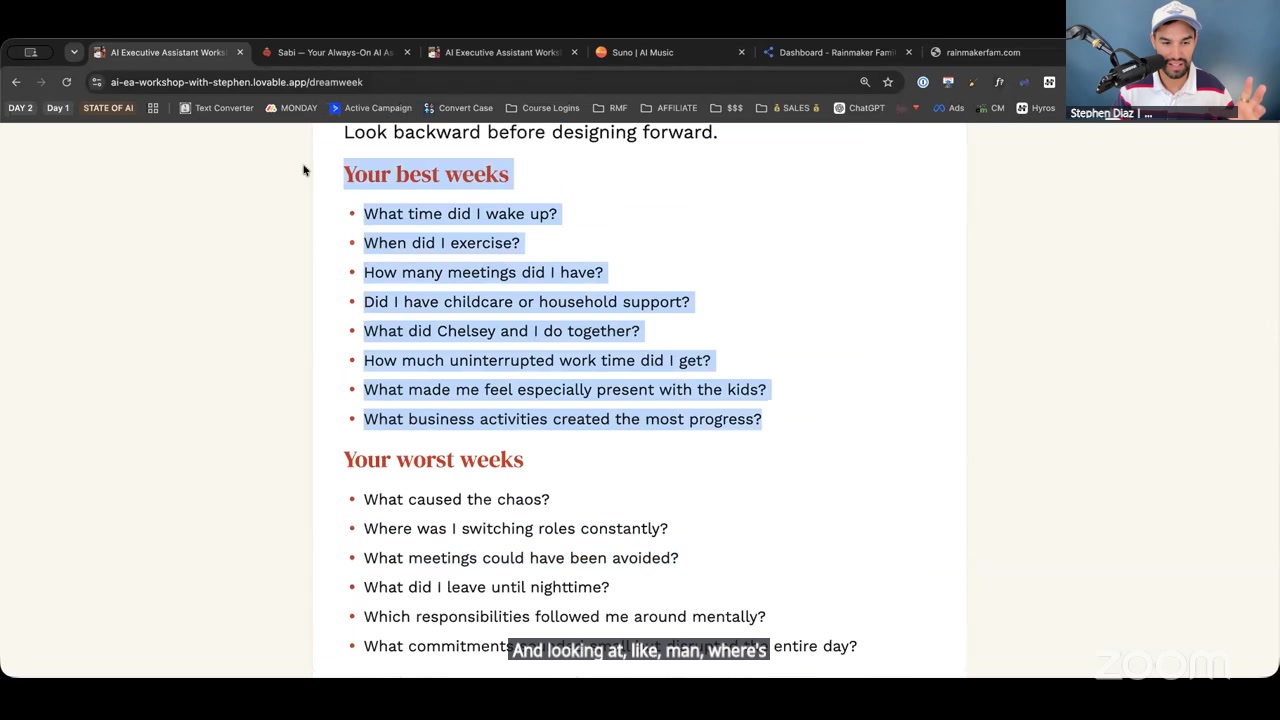Expand the AFFILIATE bookmark folder

[669, 108]
